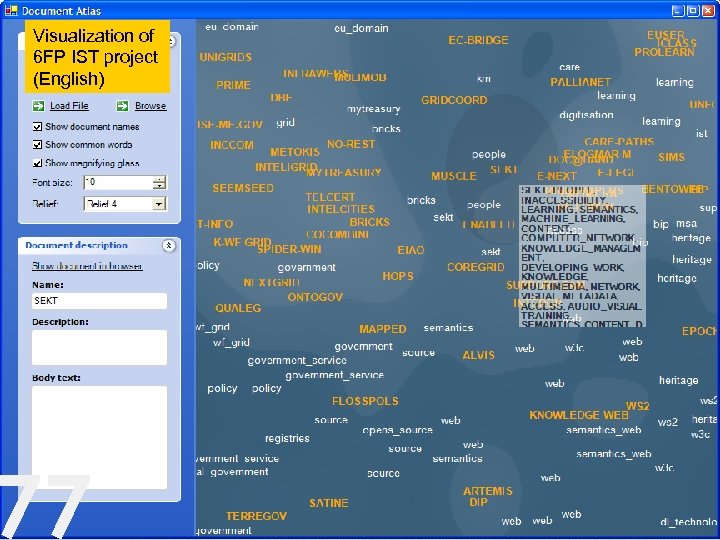
Task: Select the E-NEXT document label
Action: tap(557, 176)
